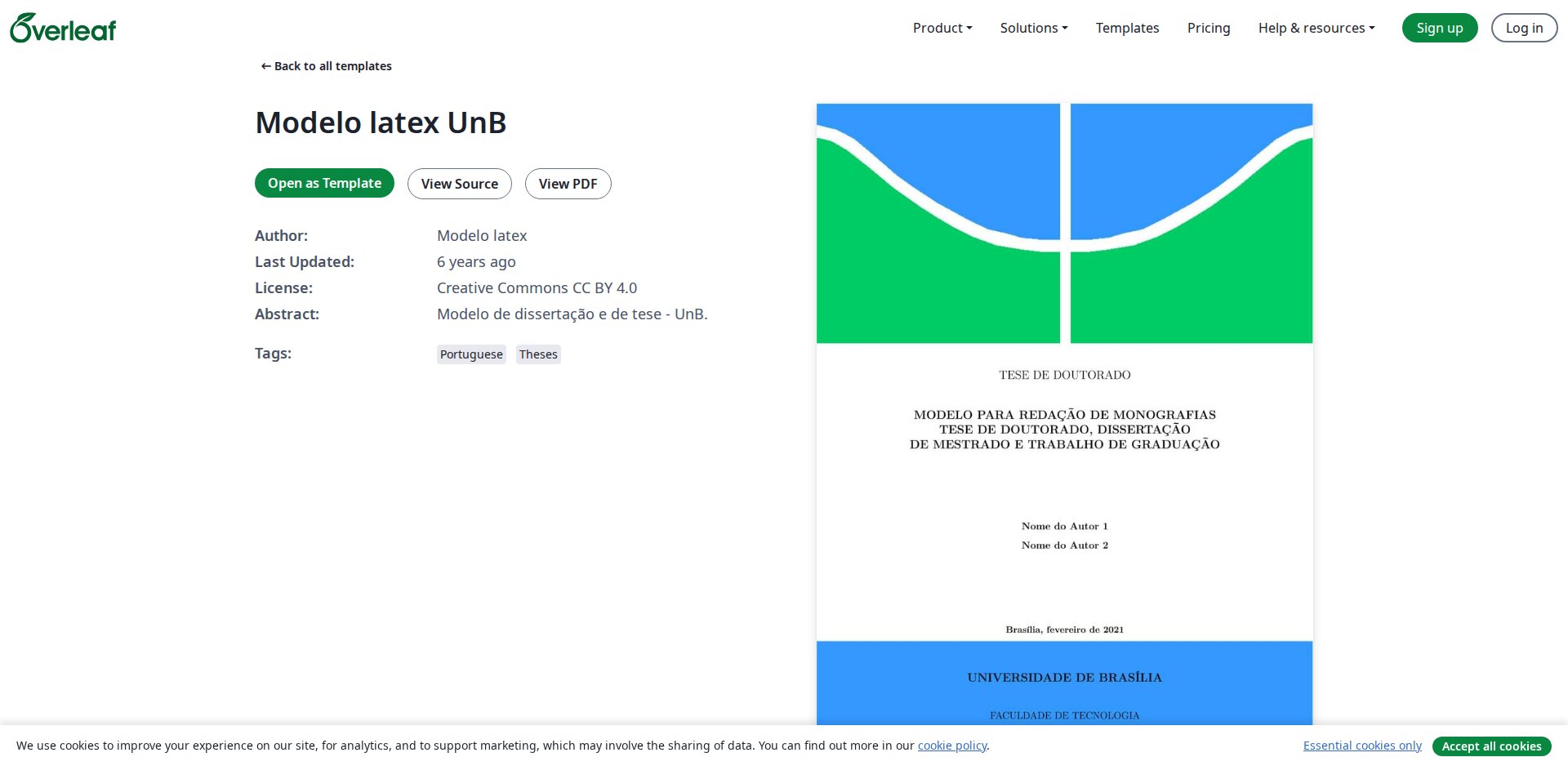Click the author name Modelo latex
The image size is (1568, 766).
click(482, 235)
